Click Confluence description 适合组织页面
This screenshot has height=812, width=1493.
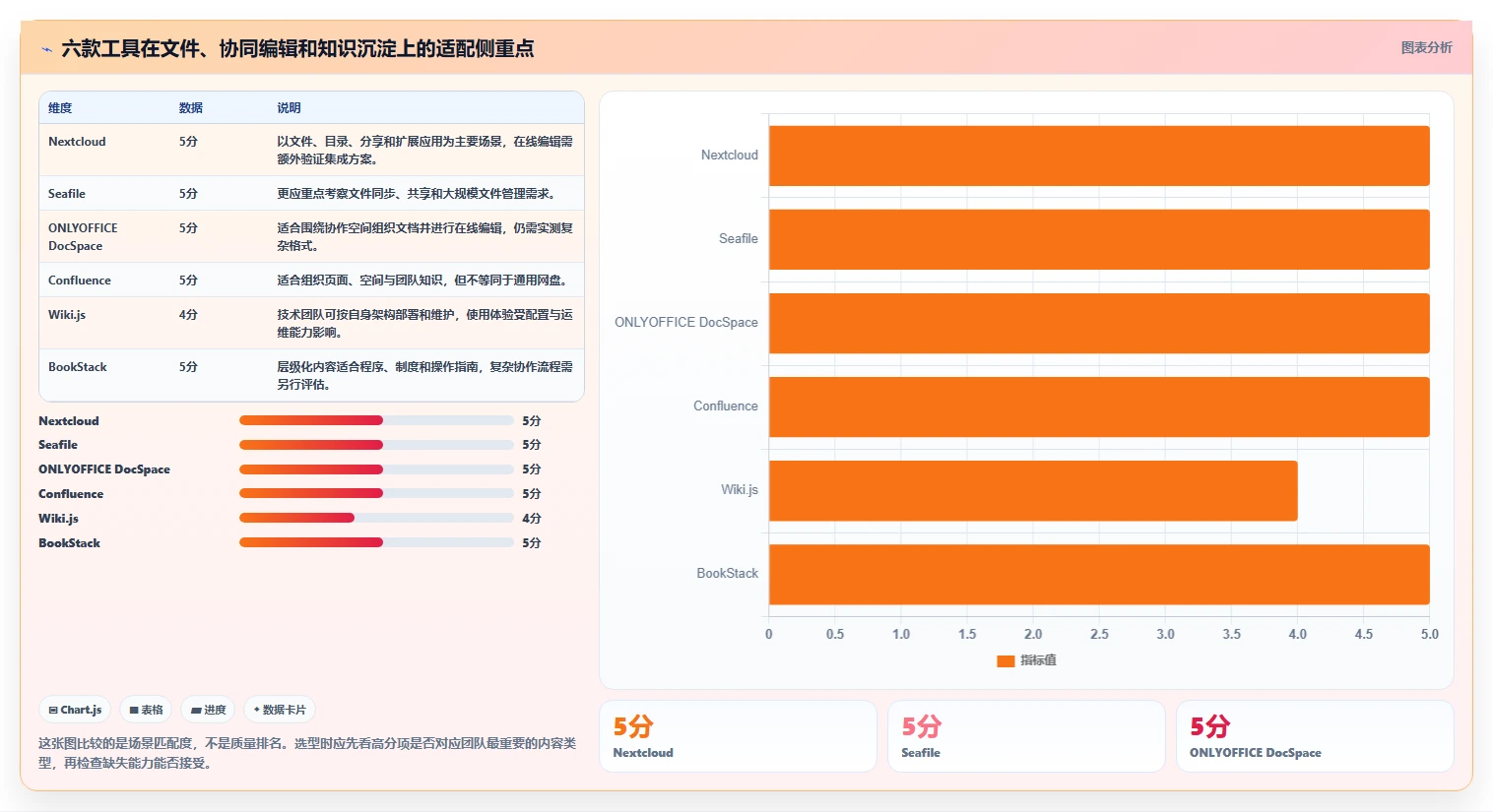click(x=424, y=281)
